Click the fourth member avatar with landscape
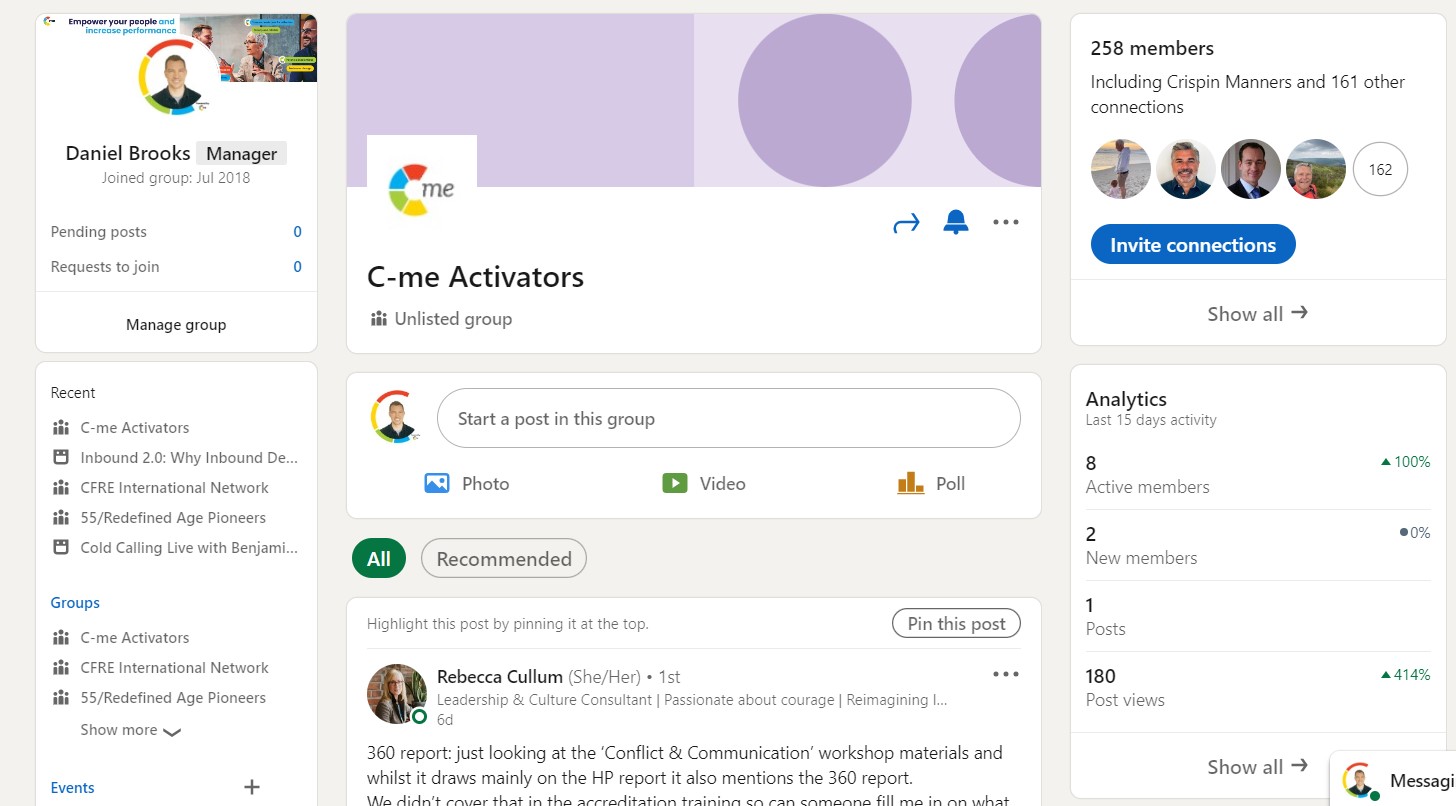 pyautogui.click(x=1316, y=169)
